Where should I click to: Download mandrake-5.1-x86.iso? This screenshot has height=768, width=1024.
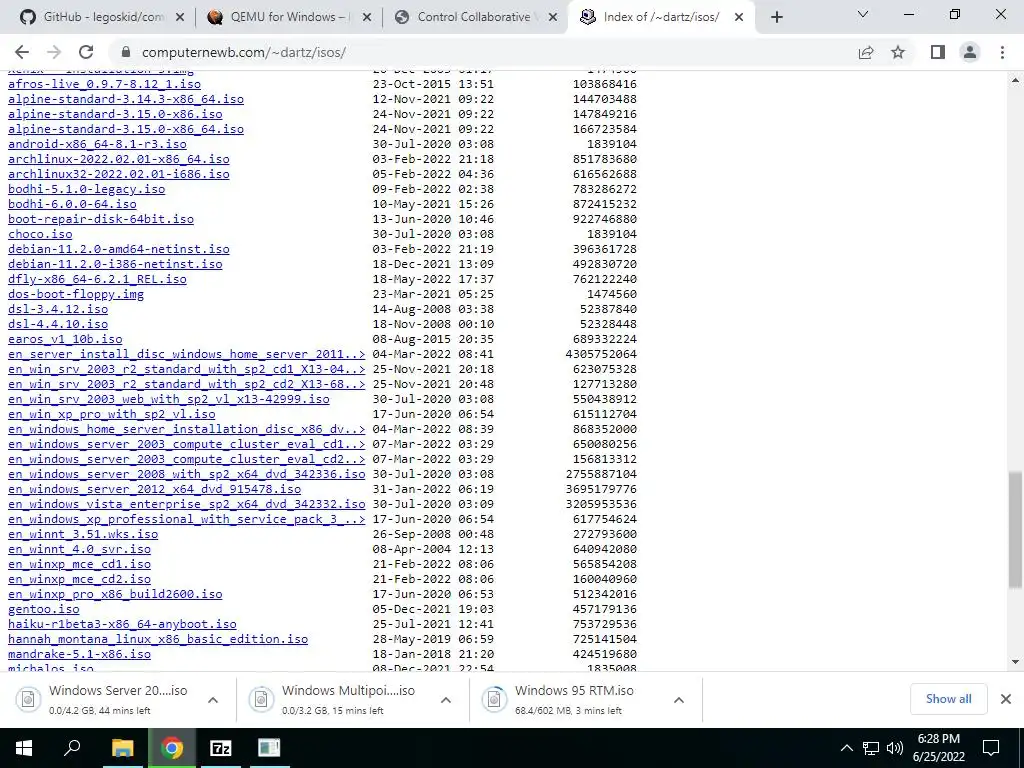(x=80, y=655)
